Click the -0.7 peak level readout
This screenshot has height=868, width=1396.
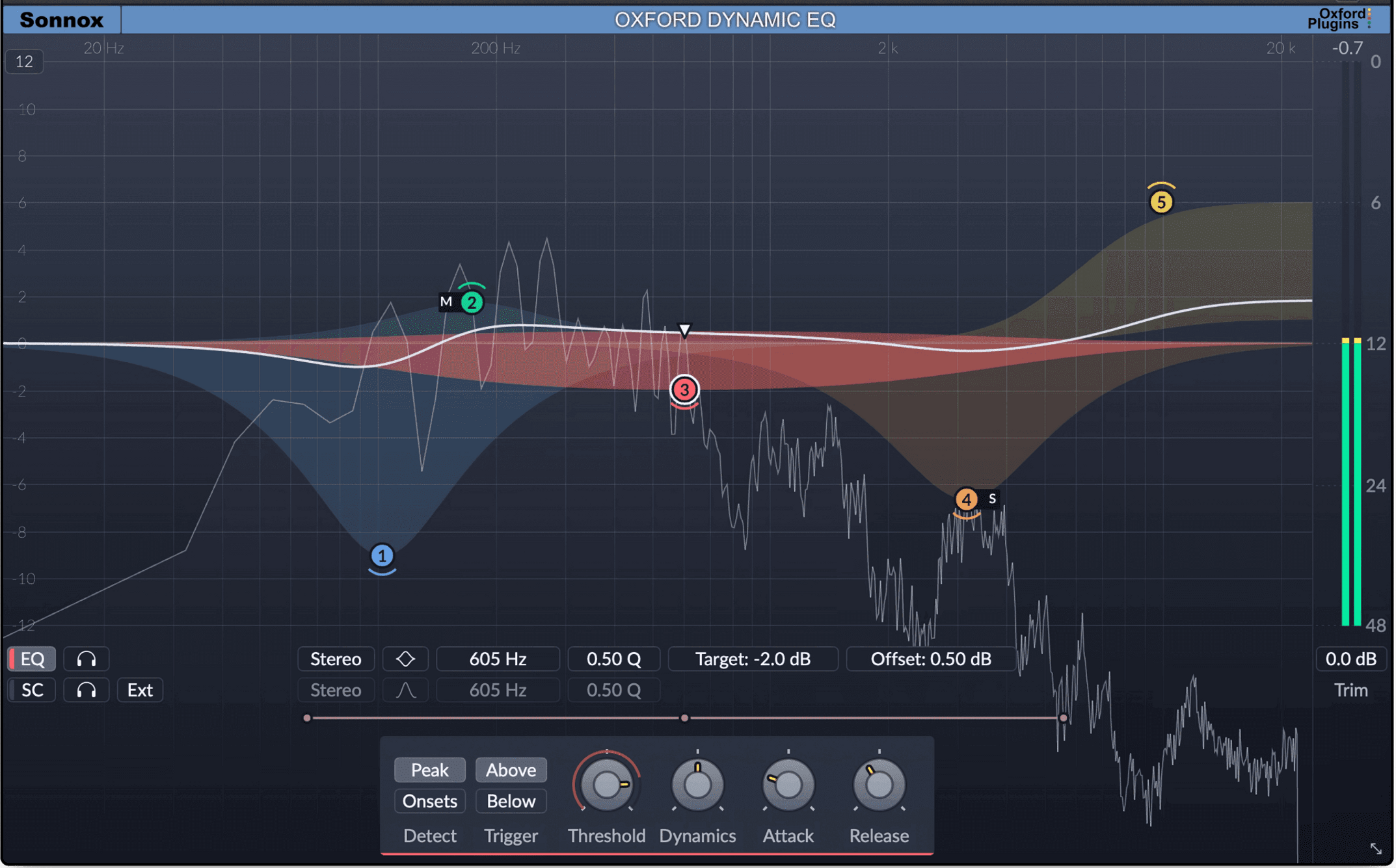tap(1347, 48)
